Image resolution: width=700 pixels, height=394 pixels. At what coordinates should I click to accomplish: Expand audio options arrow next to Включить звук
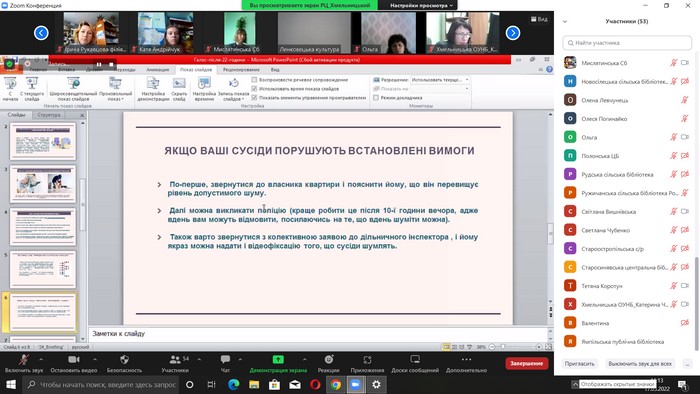[41, 359]
